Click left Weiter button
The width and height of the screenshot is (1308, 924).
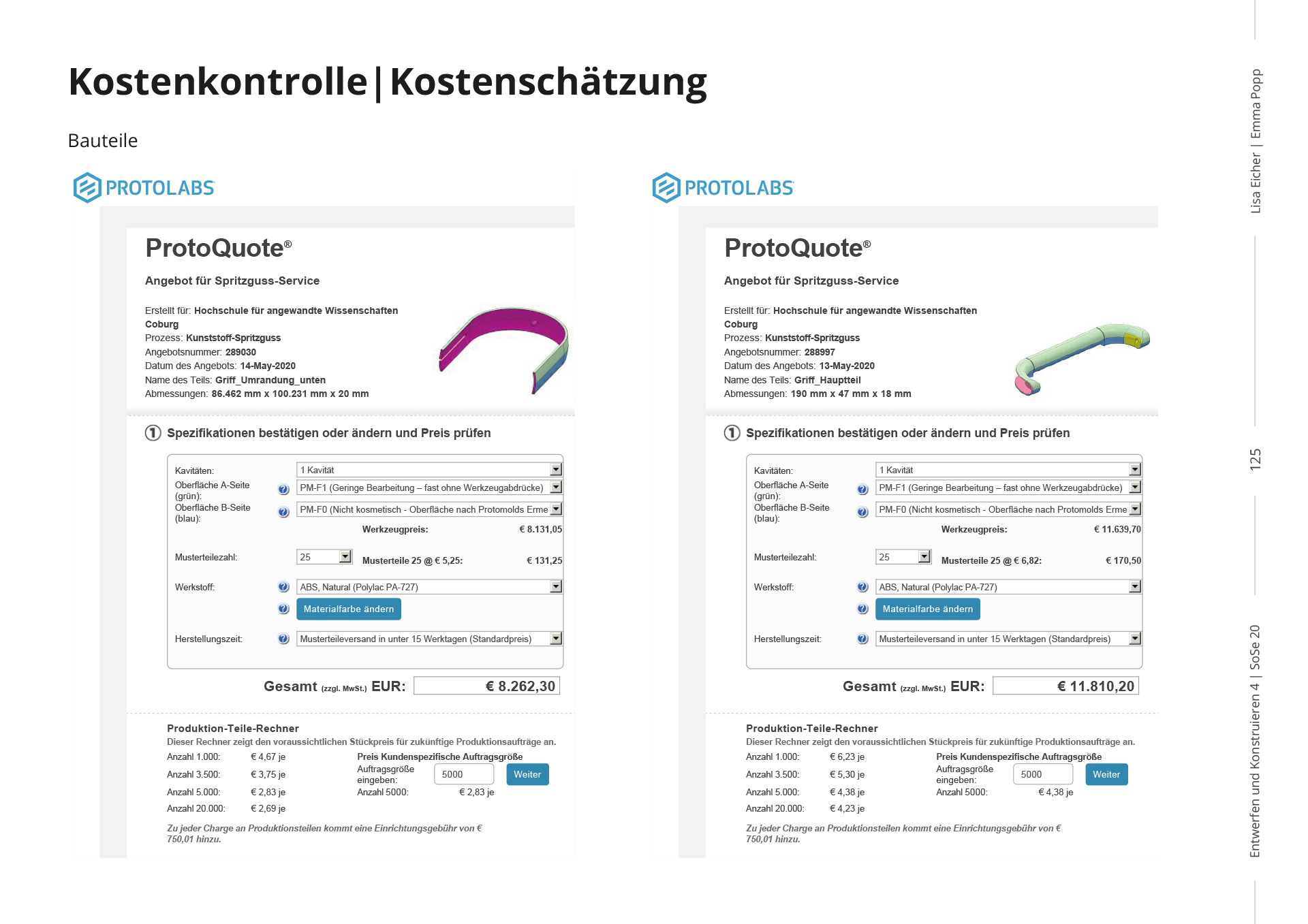[527, 774]
